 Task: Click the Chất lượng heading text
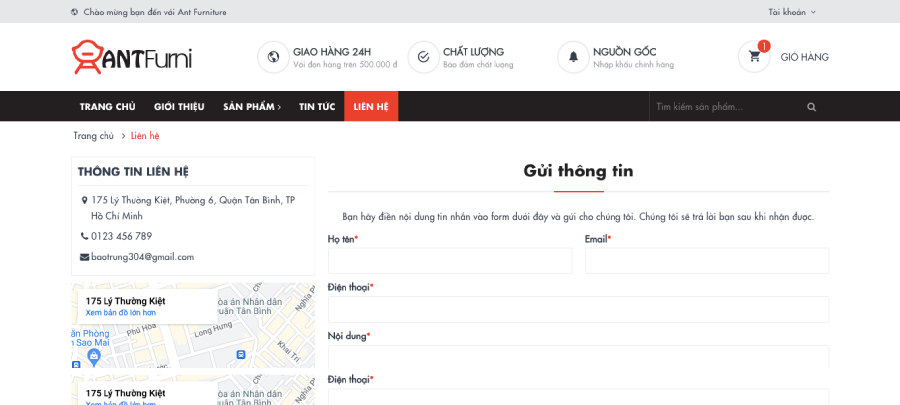[x=474, y=52]
